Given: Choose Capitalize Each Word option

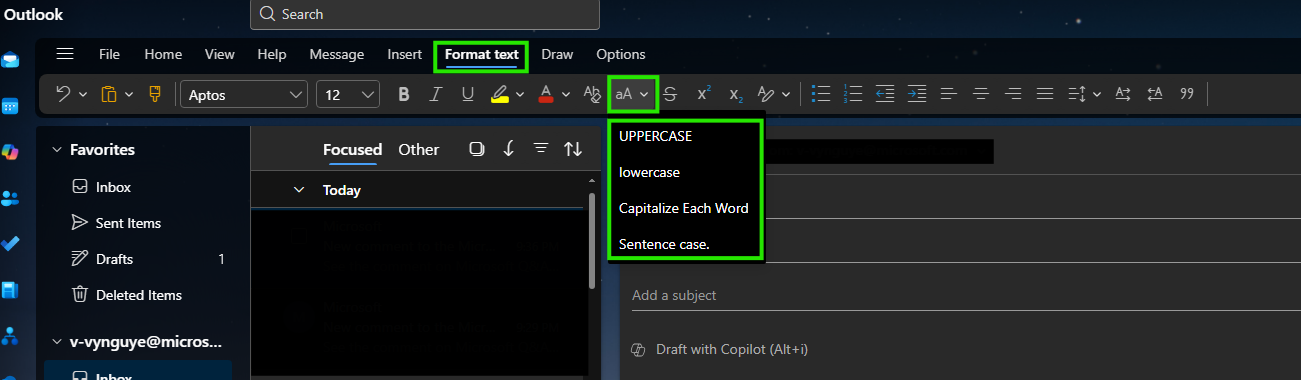Looking at the screenshot, I should [x=685, y=208].
